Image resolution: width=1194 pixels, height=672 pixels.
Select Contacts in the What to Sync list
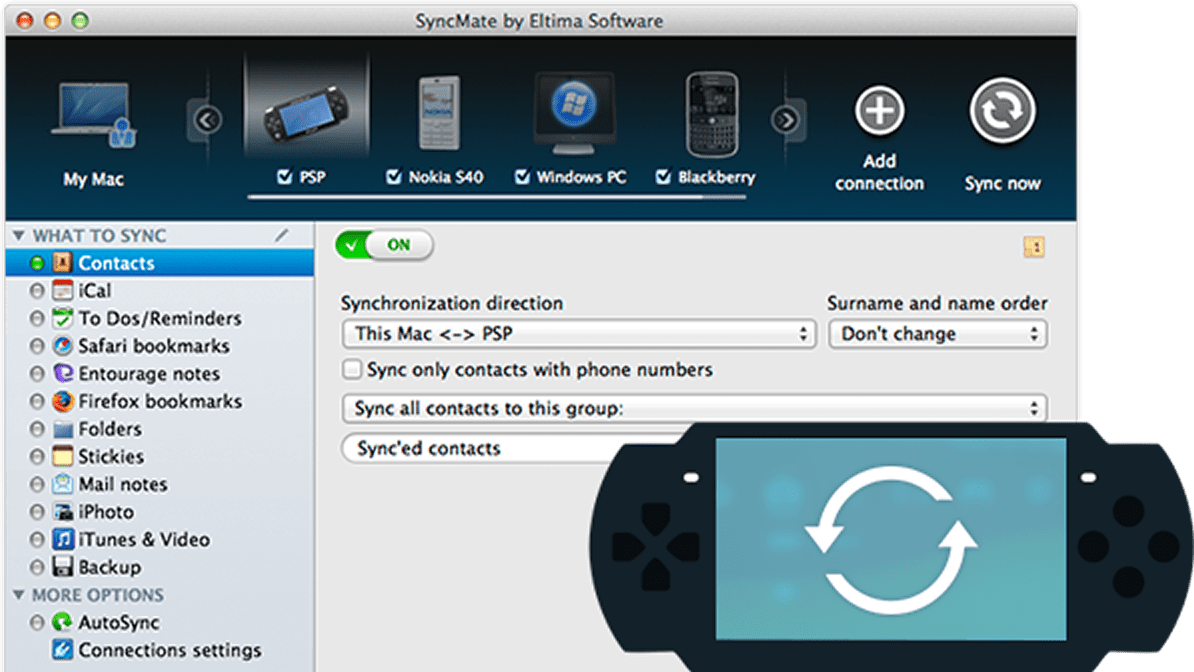(x=116, y=263)
